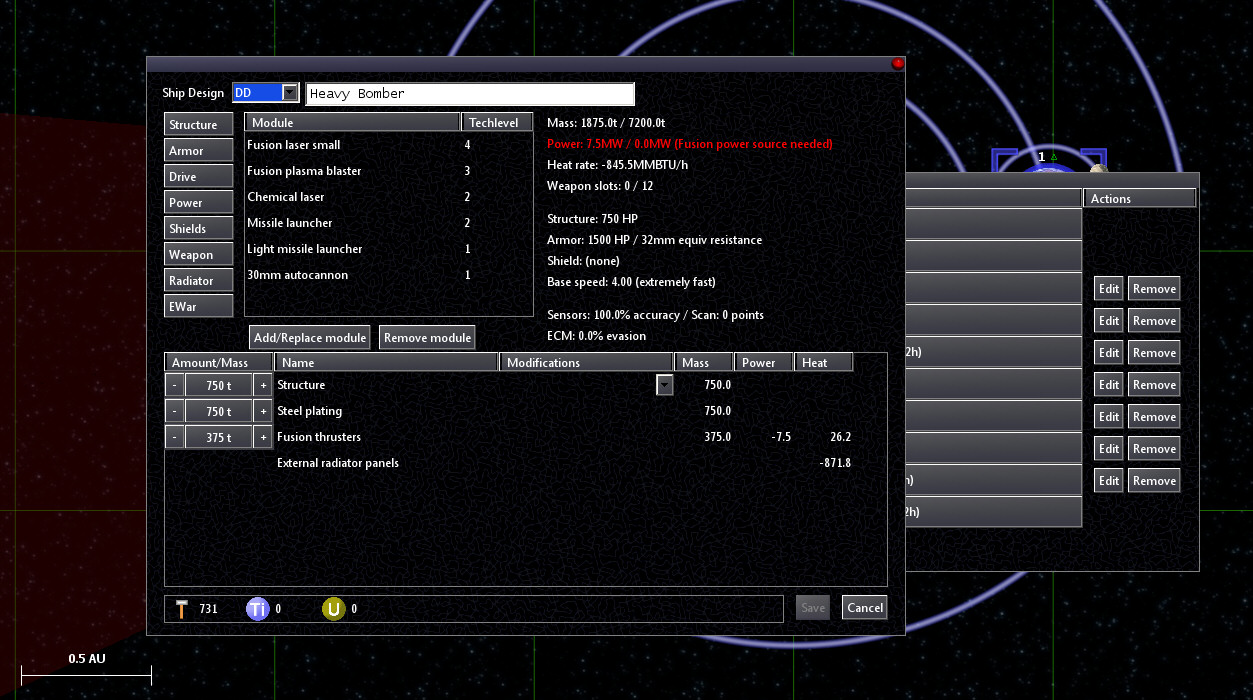This screenshot has width=1253, height=700.
Task: Increase Steel plating mass with plus button
Action: tap(263, 411)
